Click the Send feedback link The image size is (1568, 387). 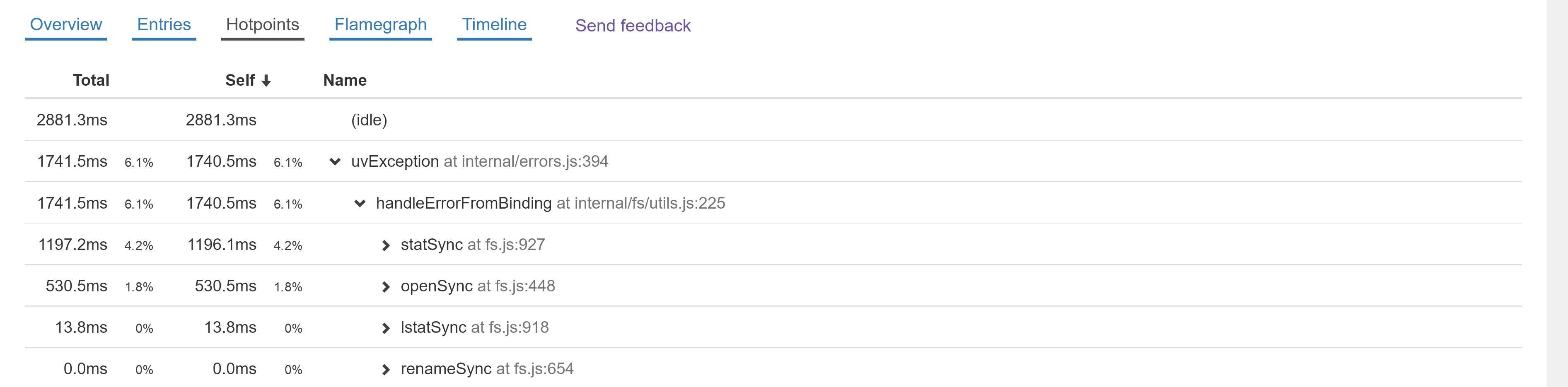pyautogui.click(x=633, y=26)
